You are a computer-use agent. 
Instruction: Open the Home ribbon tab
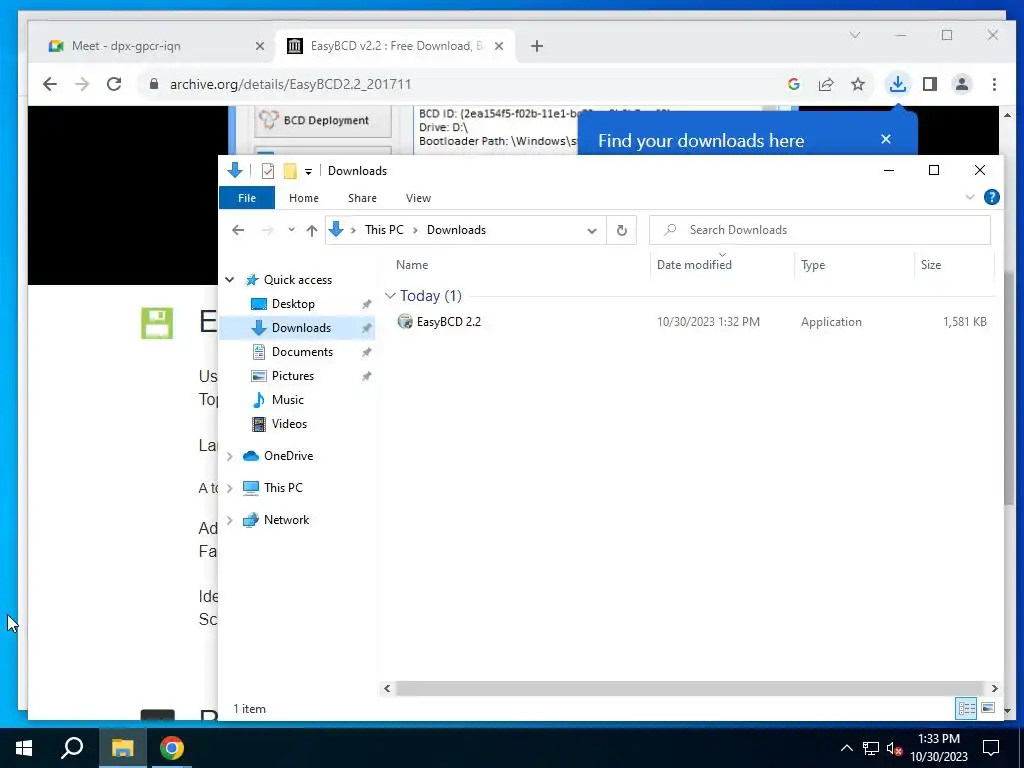(x=304, y=198)
